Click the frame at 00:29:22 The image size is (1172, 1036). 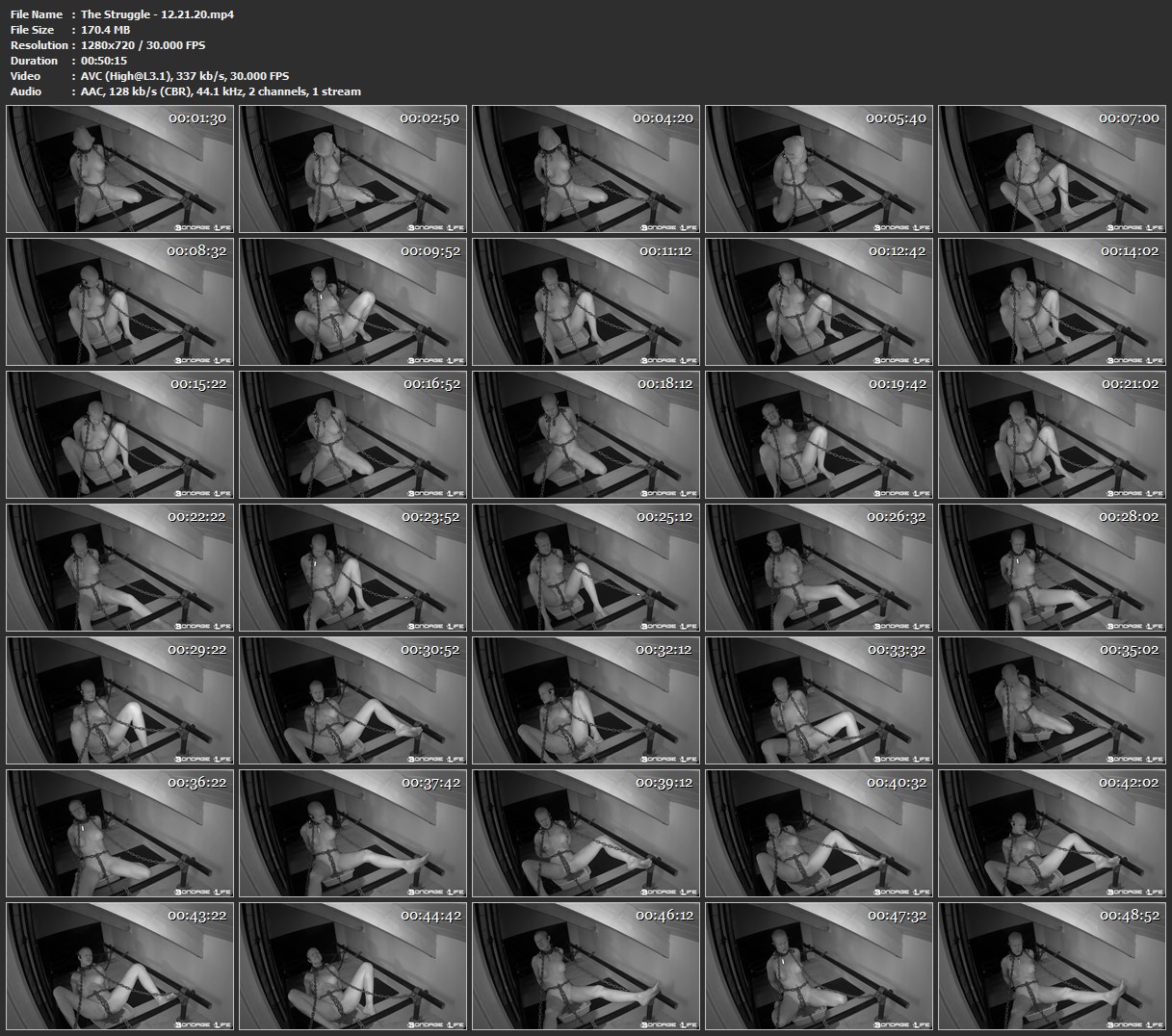click(119, 700)
